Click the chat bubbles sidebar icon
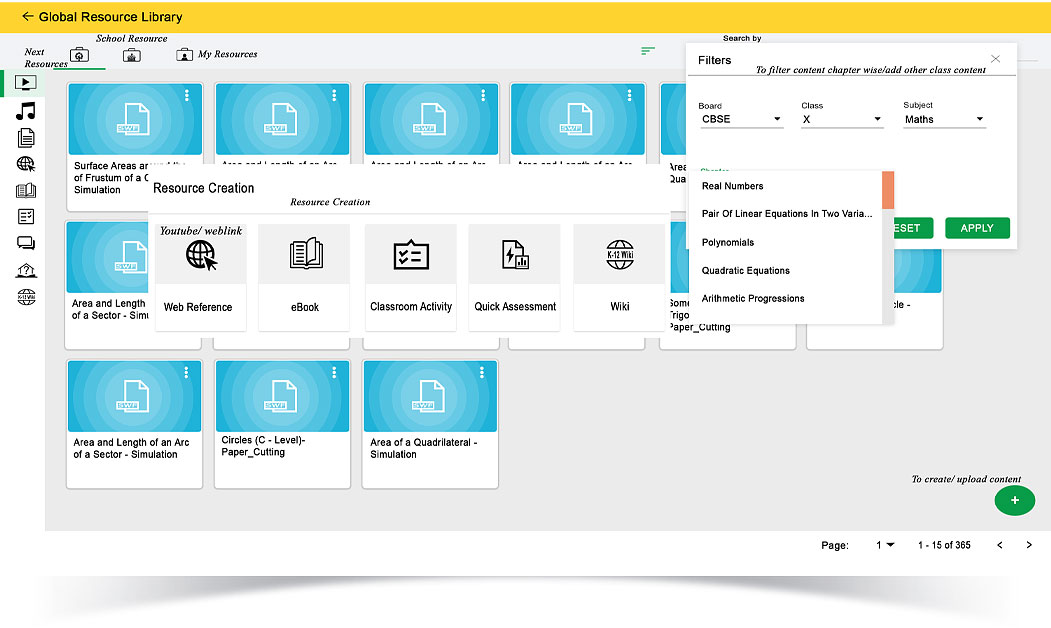Image resolution: width=1051 pixels, height=628 pixels. click(x=26, y=243)
